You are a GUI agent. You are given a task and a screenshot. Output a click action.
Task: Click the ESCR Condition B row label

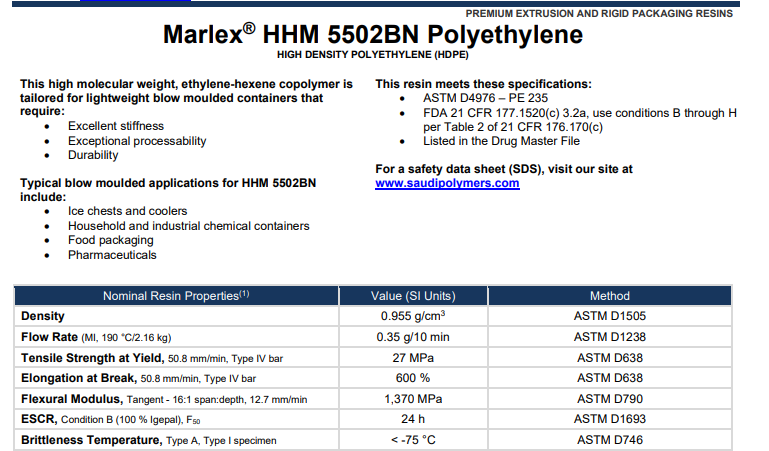(x=110, y=420)
